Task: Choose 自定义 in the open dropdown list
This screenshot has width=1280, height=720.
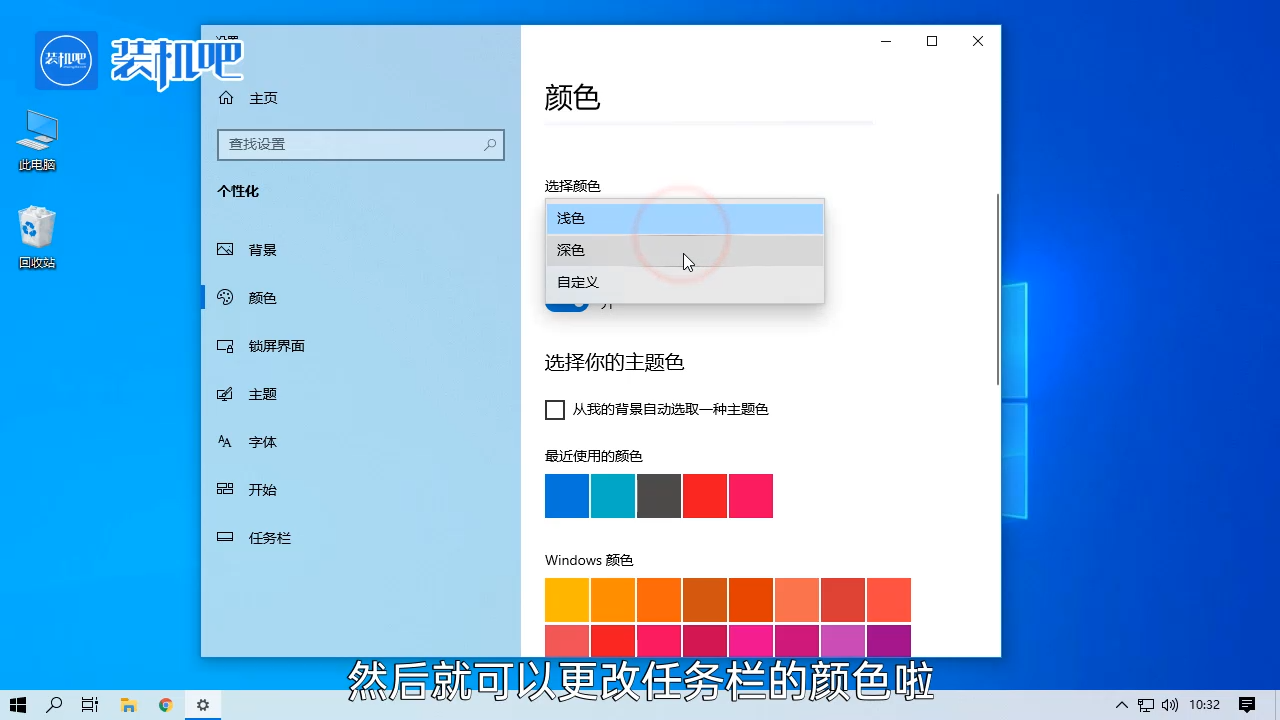Action: pos(577,281)
